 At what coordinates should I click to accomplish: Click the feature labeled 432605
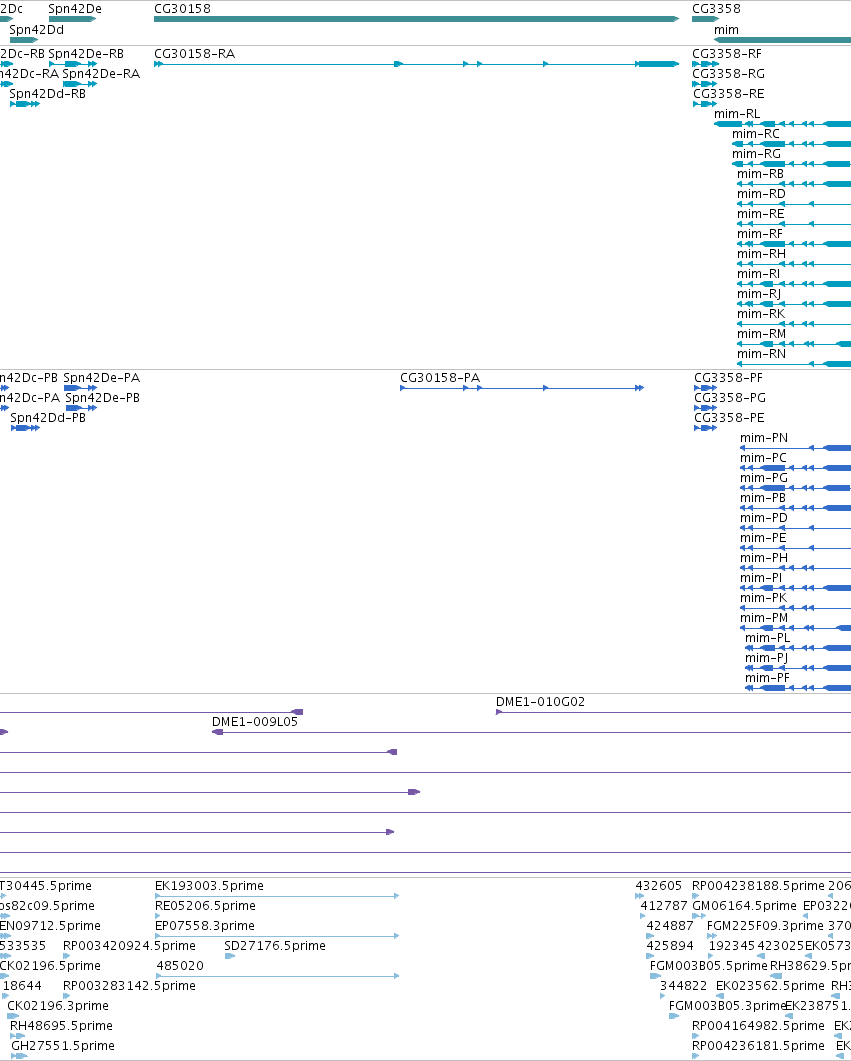coord(659,886)
